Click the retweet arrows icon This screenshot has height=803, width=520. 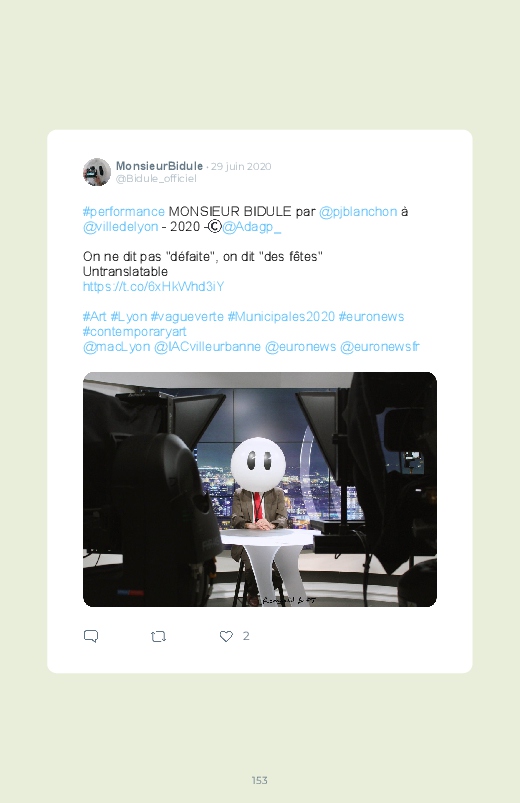point(158,637)
